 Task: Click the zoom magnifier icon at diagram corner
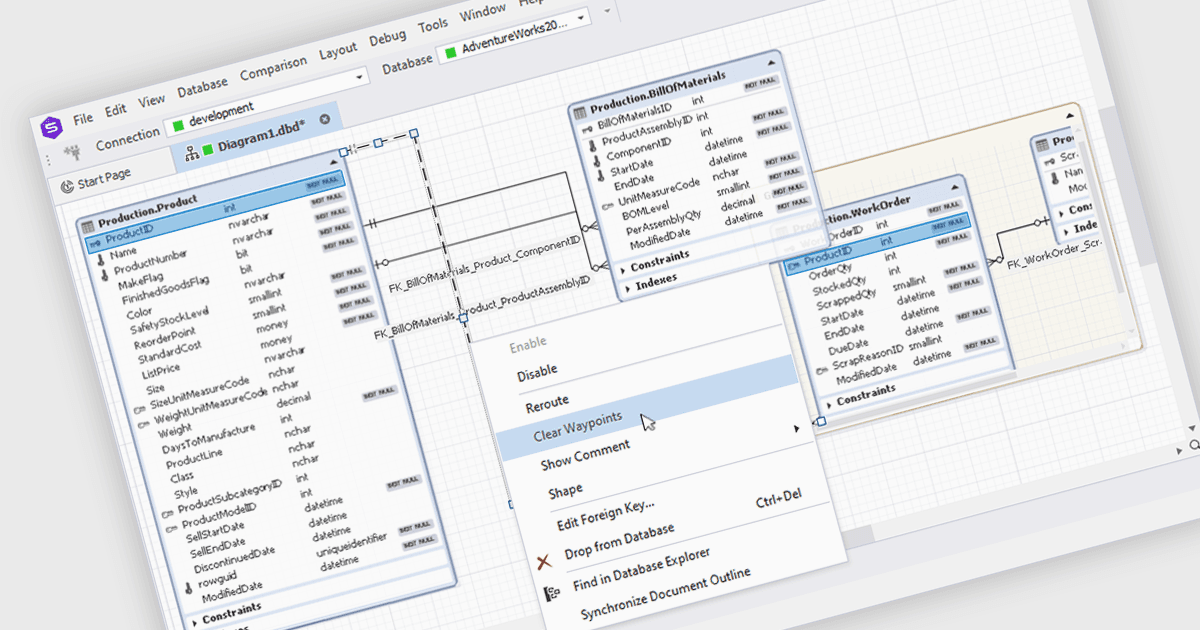pos(1195,443)
